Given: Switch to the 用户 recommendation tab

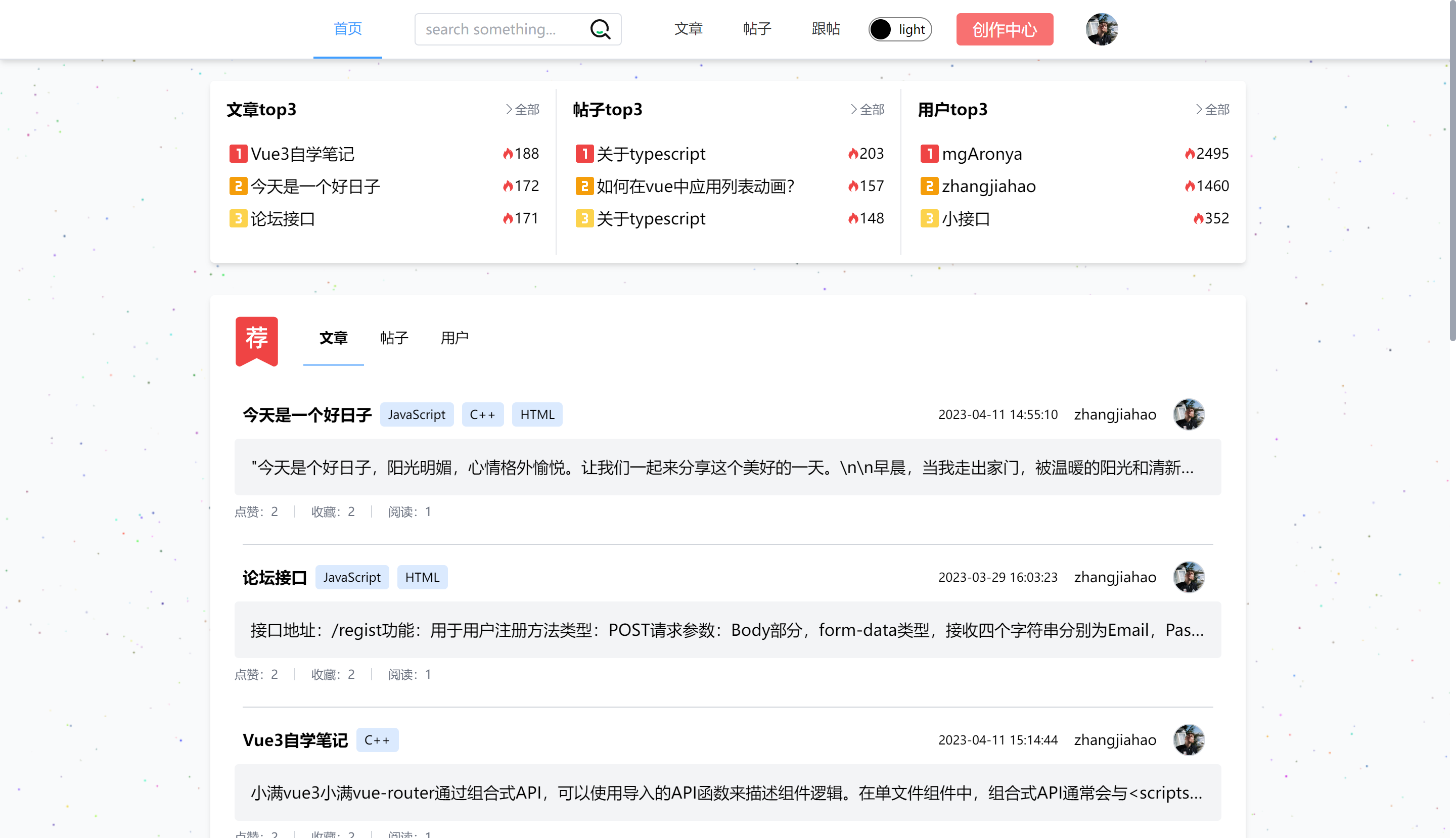Looking at the screenshot, I should pyautogui.click(x=454, y=338).
